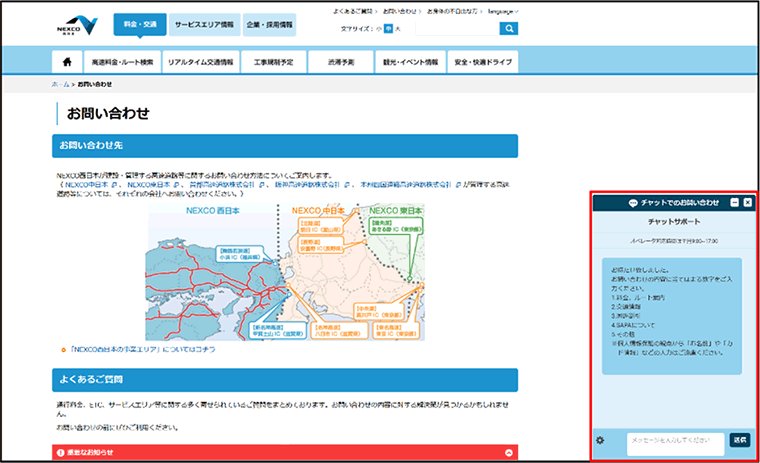This screenshot has height=463, width=760.
Task: Minimize the chat inquiry window
Action: (x=735, y=203)
